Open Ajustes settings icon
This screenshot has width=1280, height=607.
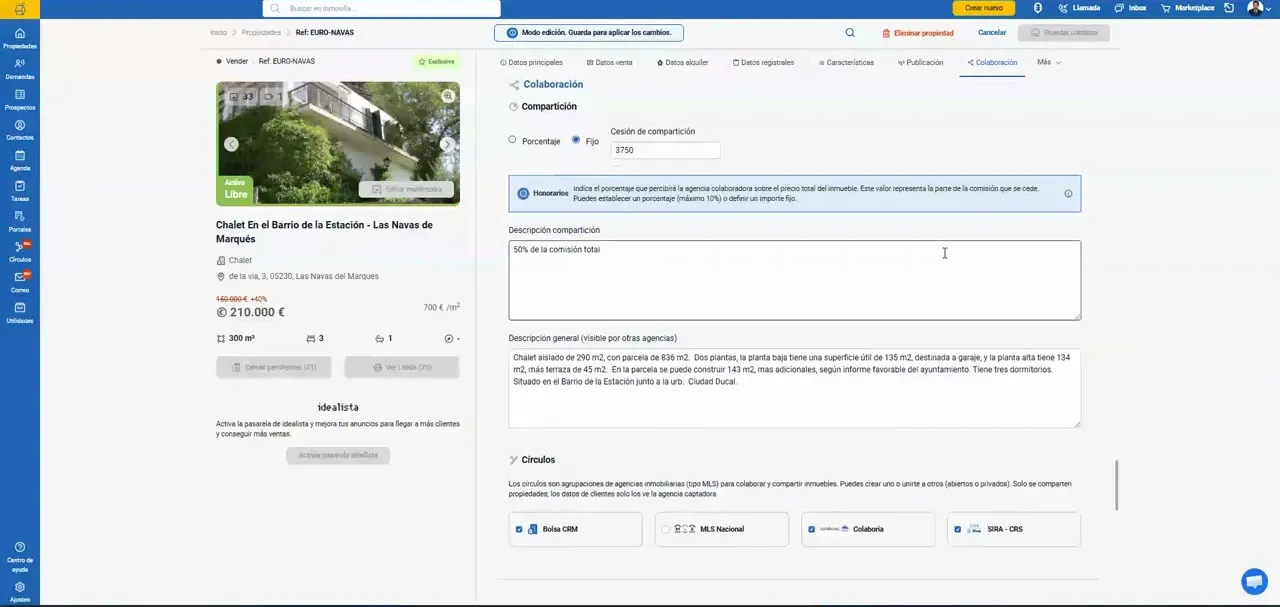20,592
